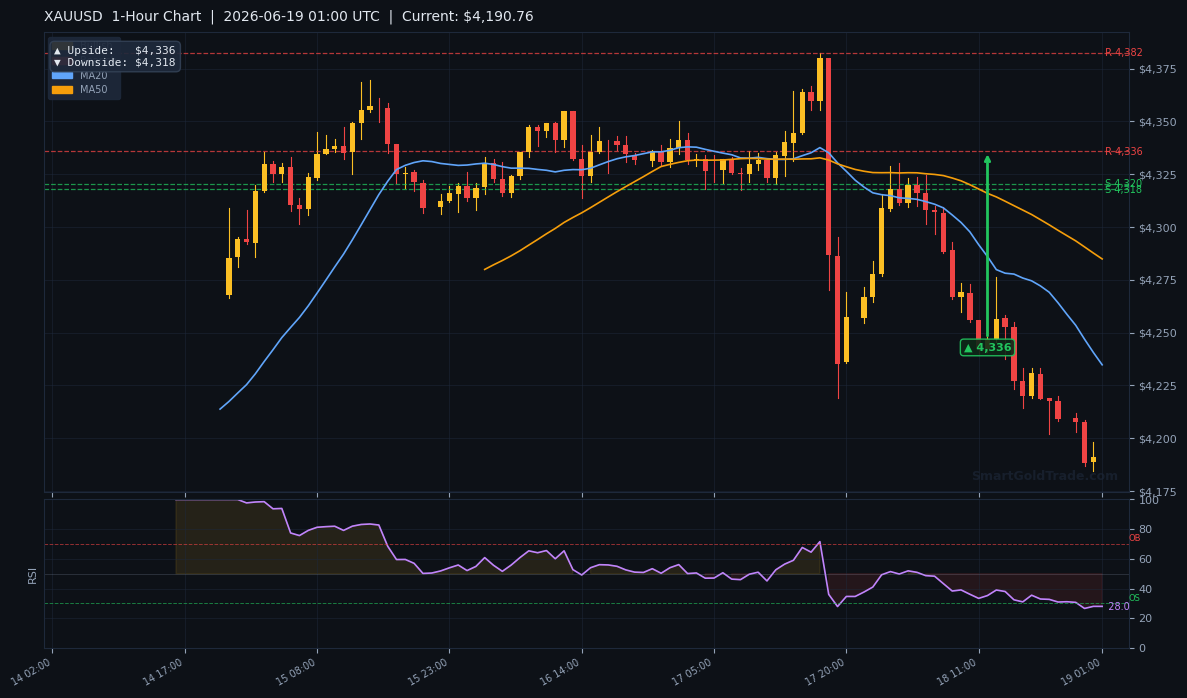1187x698 pixels.
Task: Click the 28.0 current RSI value
Action: (x=1118, y=606)
